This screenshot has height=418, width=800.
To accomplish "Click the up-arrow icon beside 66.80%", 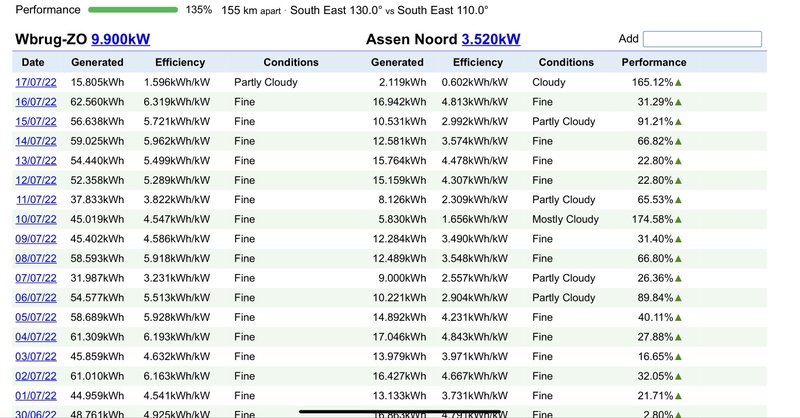I will pos(678,259).
